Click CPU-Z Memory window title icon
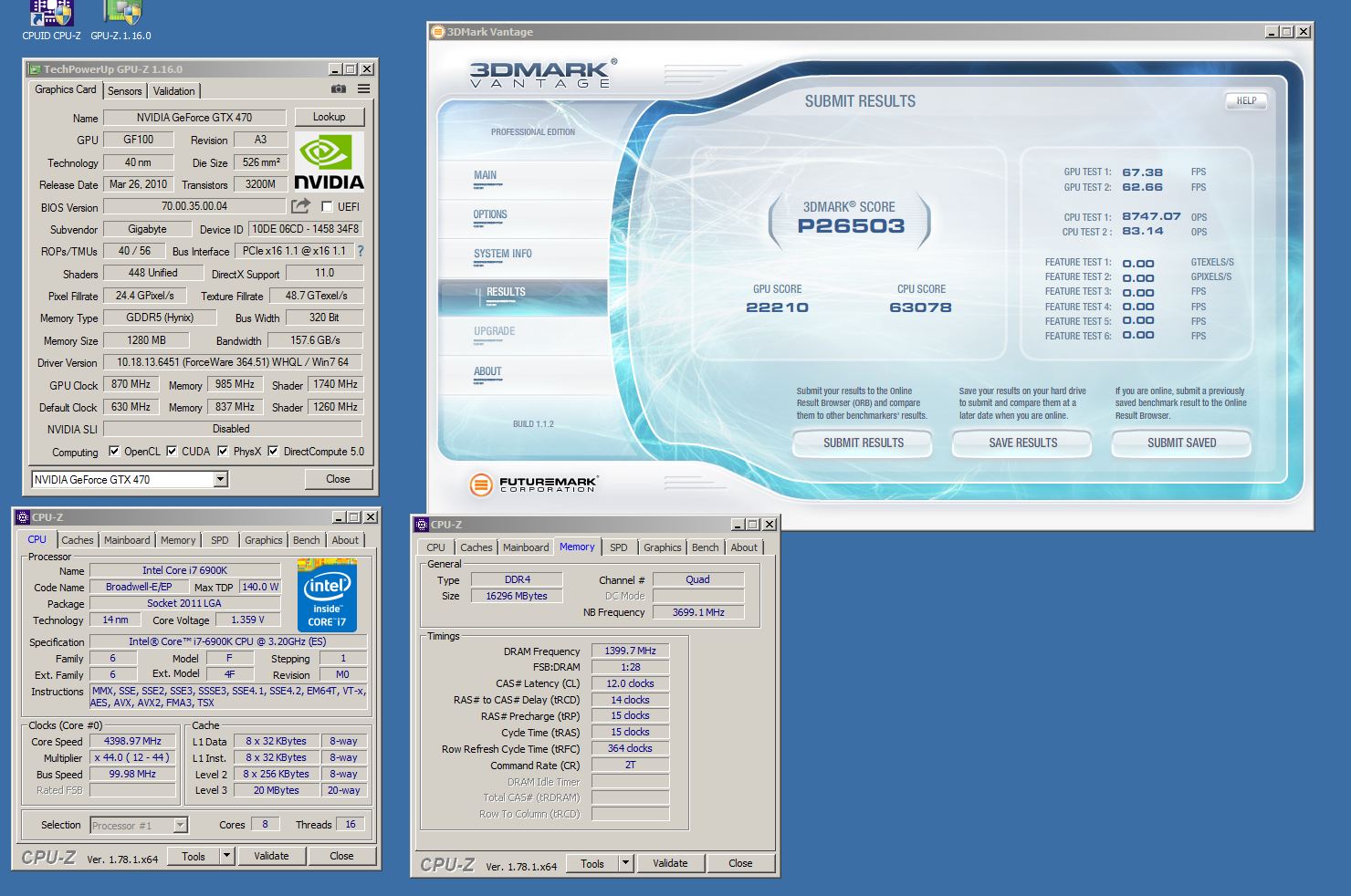 click(x=422, y=525)
